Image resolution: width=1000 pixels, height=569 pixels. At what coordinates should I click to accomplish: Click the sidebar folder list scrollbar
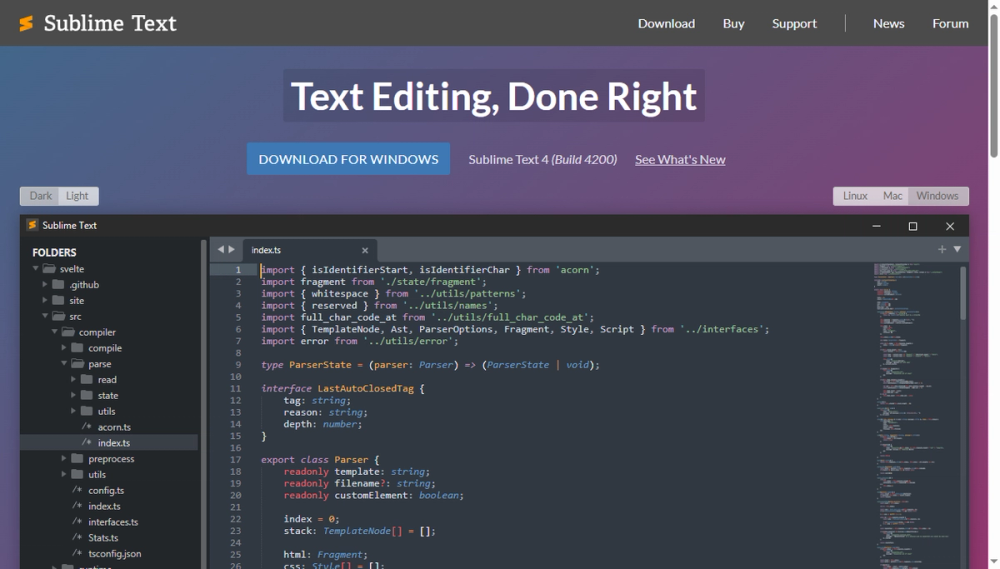tap(203, 404)
